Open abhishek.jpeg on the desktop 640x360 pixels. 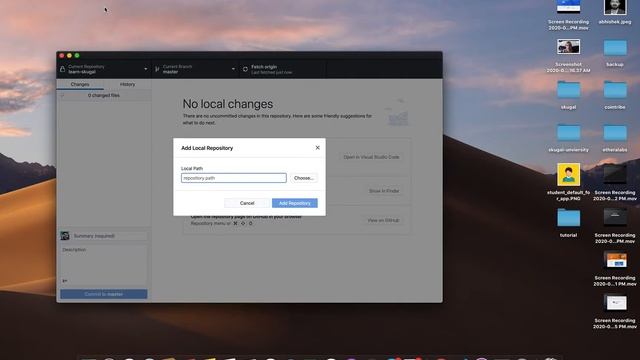(x=615, y=13)
